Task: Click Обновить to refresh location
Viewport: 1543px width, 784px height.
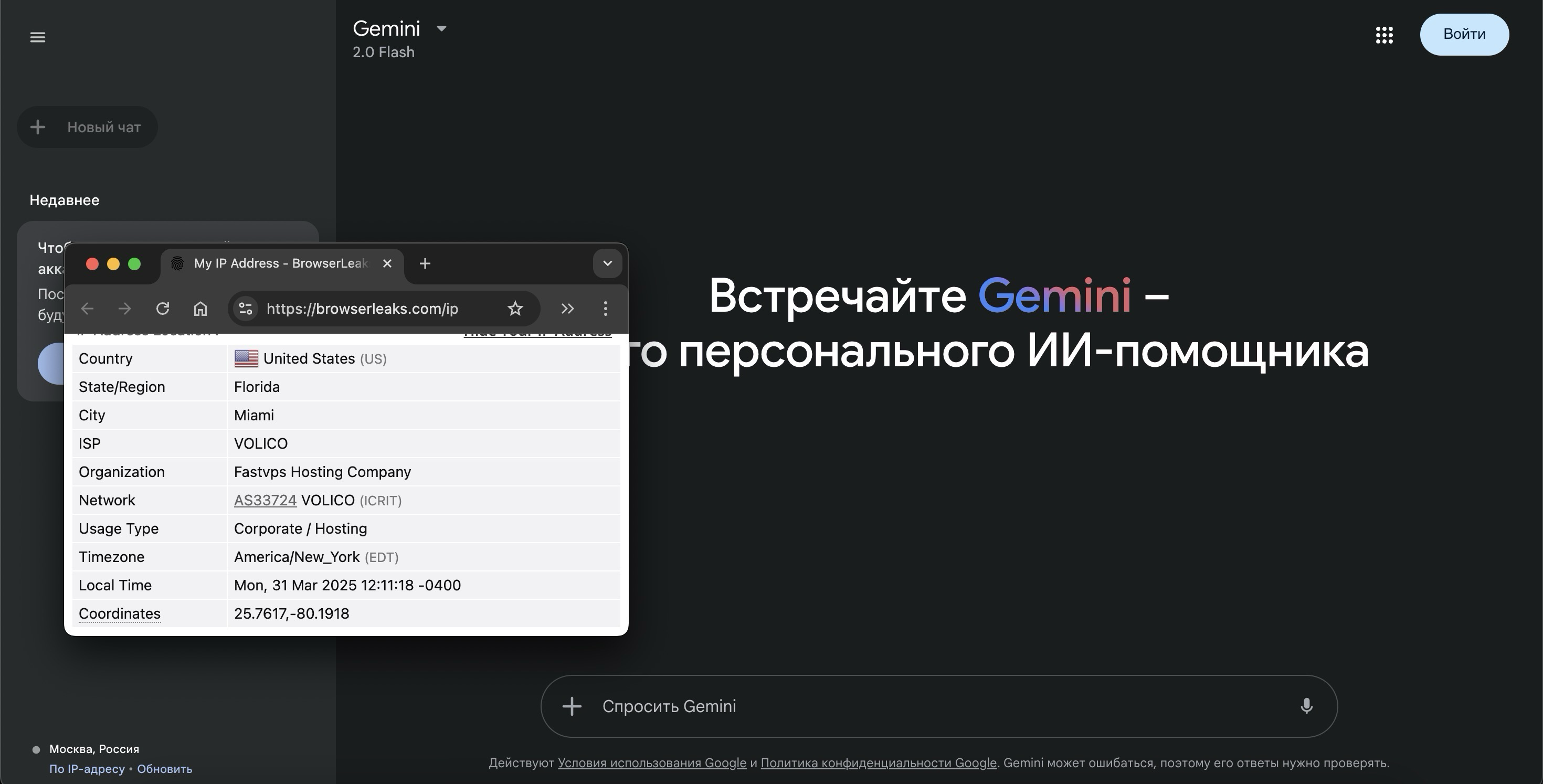Action: tap(165, 769)
